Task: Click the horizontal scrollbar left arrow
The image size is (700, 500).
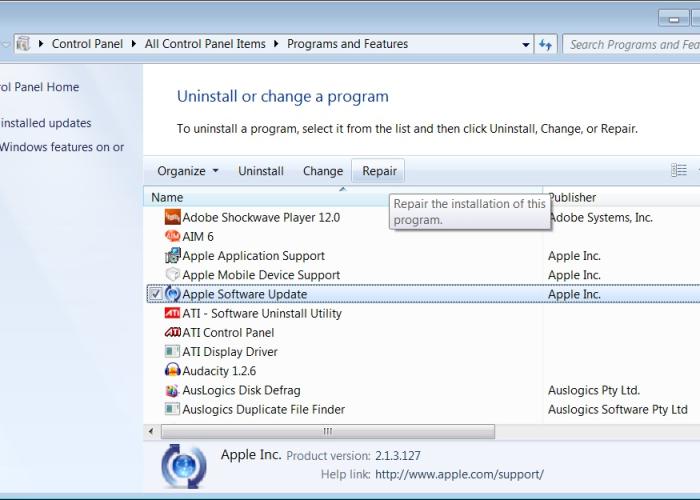Action: click(x=151, y=431)
